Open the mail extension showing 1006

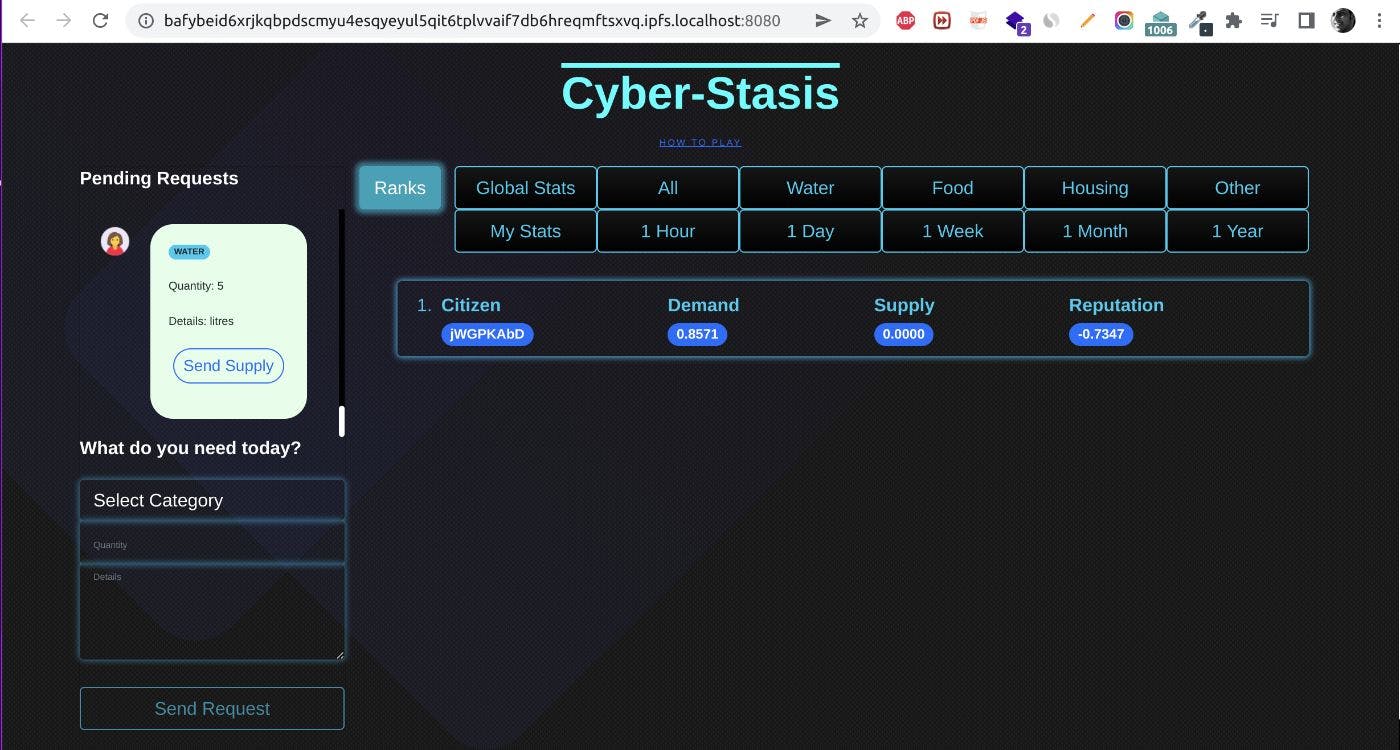[1160, 20]
